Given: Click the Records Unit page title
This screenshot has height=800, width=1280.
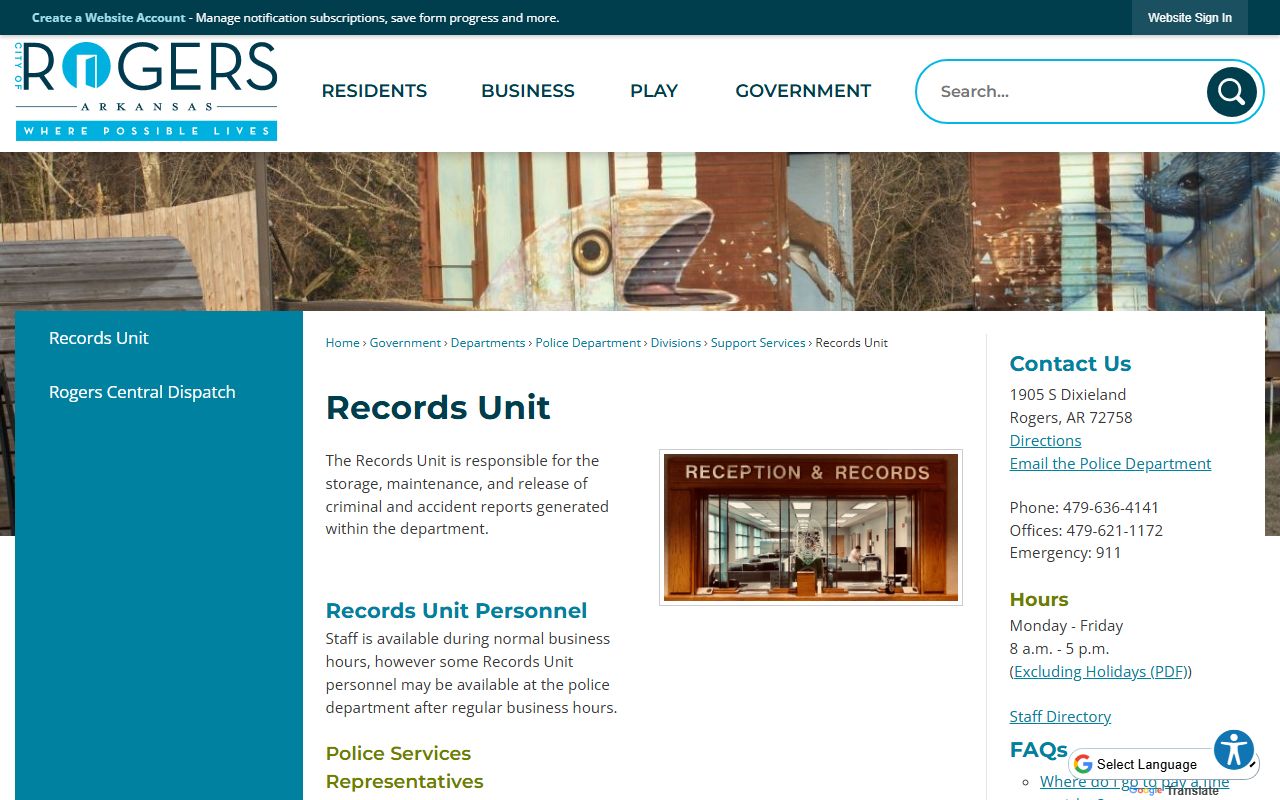Looking at the screenshot, I should pyautogui.click(x=438, y=408).
